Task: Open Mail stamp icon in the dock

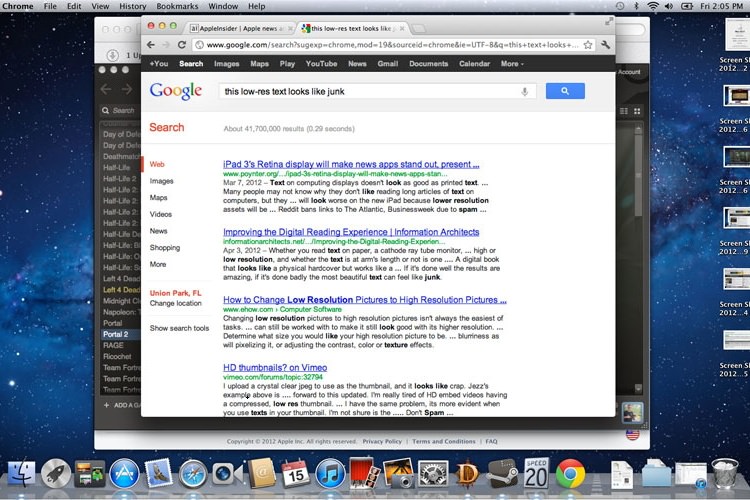Action: click(x=158, y=473)
